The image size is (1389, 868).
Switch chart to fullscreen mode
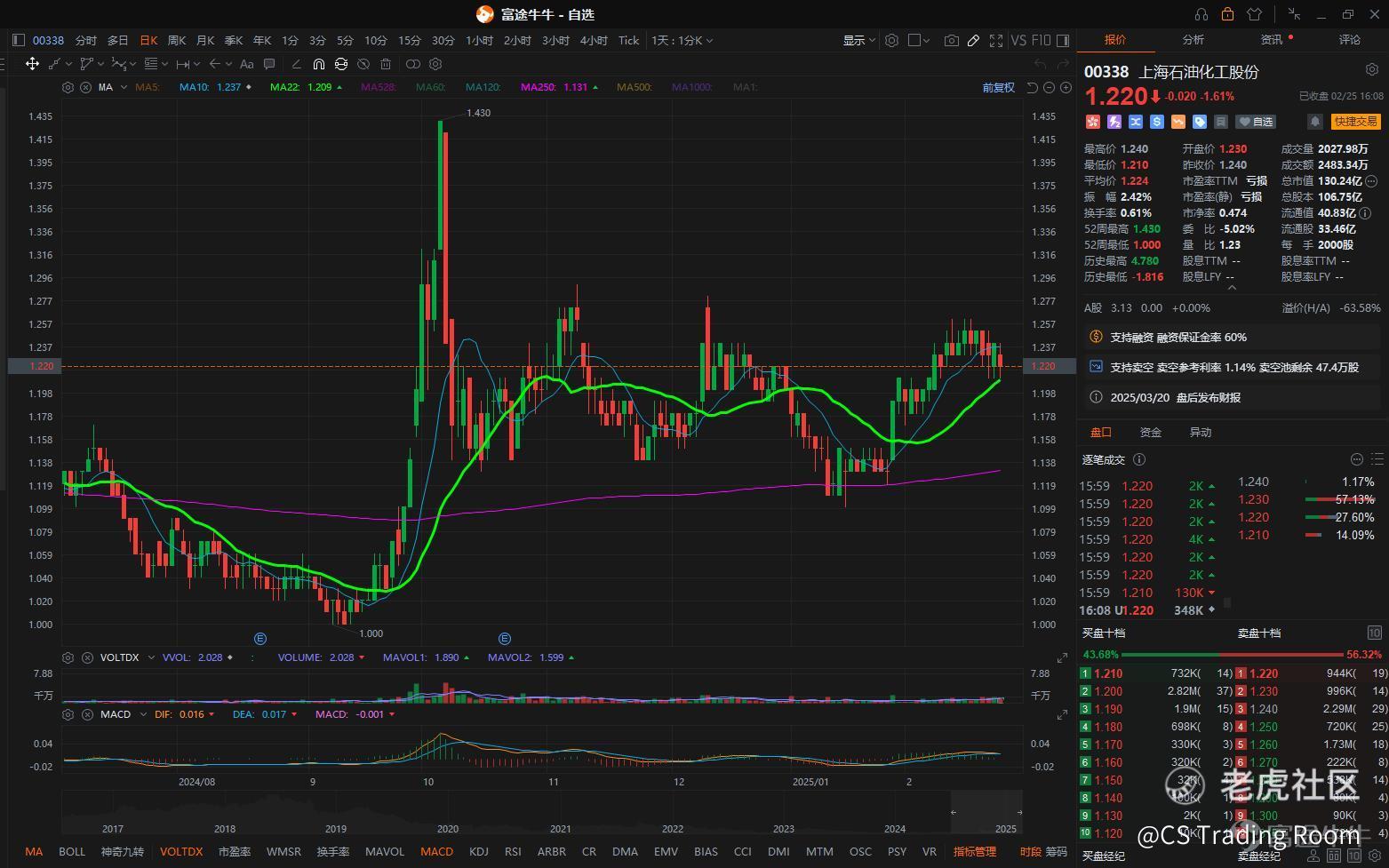pos(996,40)
